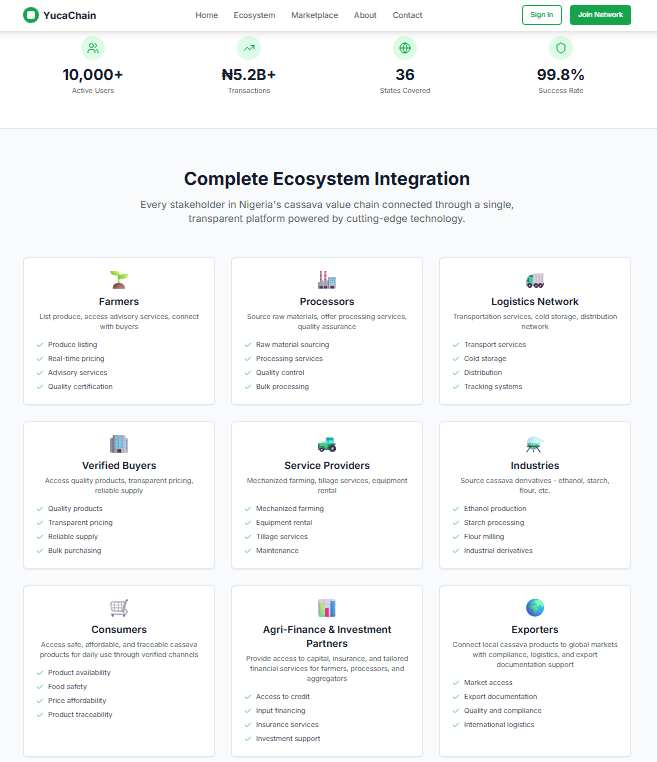Screen dimensions: 657x762
Task: Click the Sign In button
Action: click(542, 15)
